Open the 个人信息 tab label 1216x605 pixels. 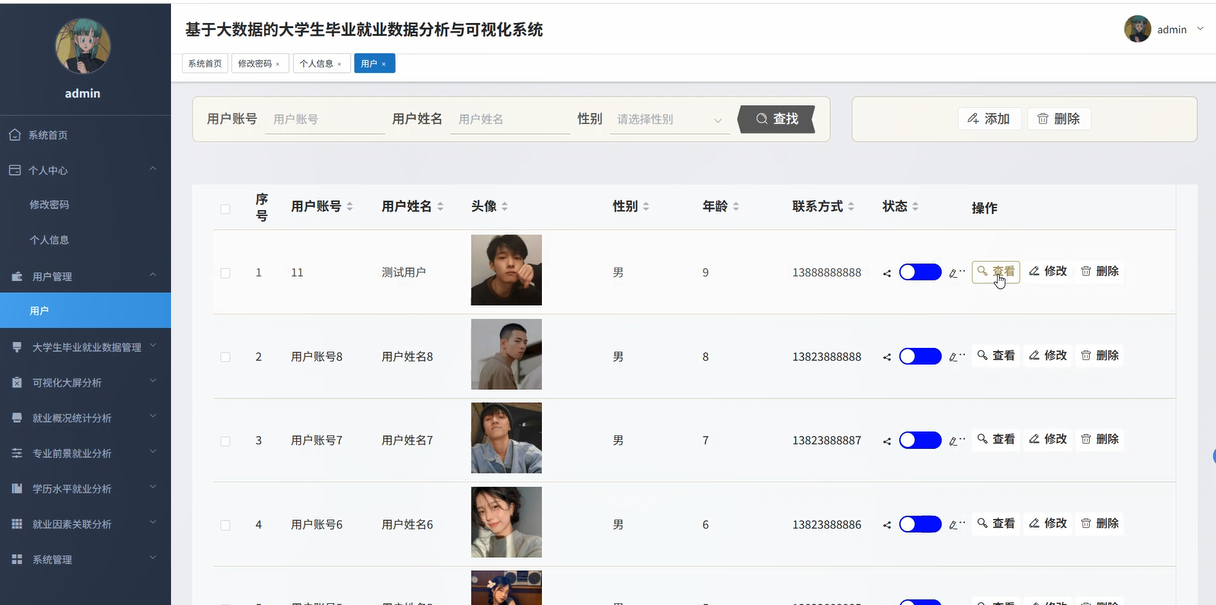pyautogui.click(x=316, y=63)
